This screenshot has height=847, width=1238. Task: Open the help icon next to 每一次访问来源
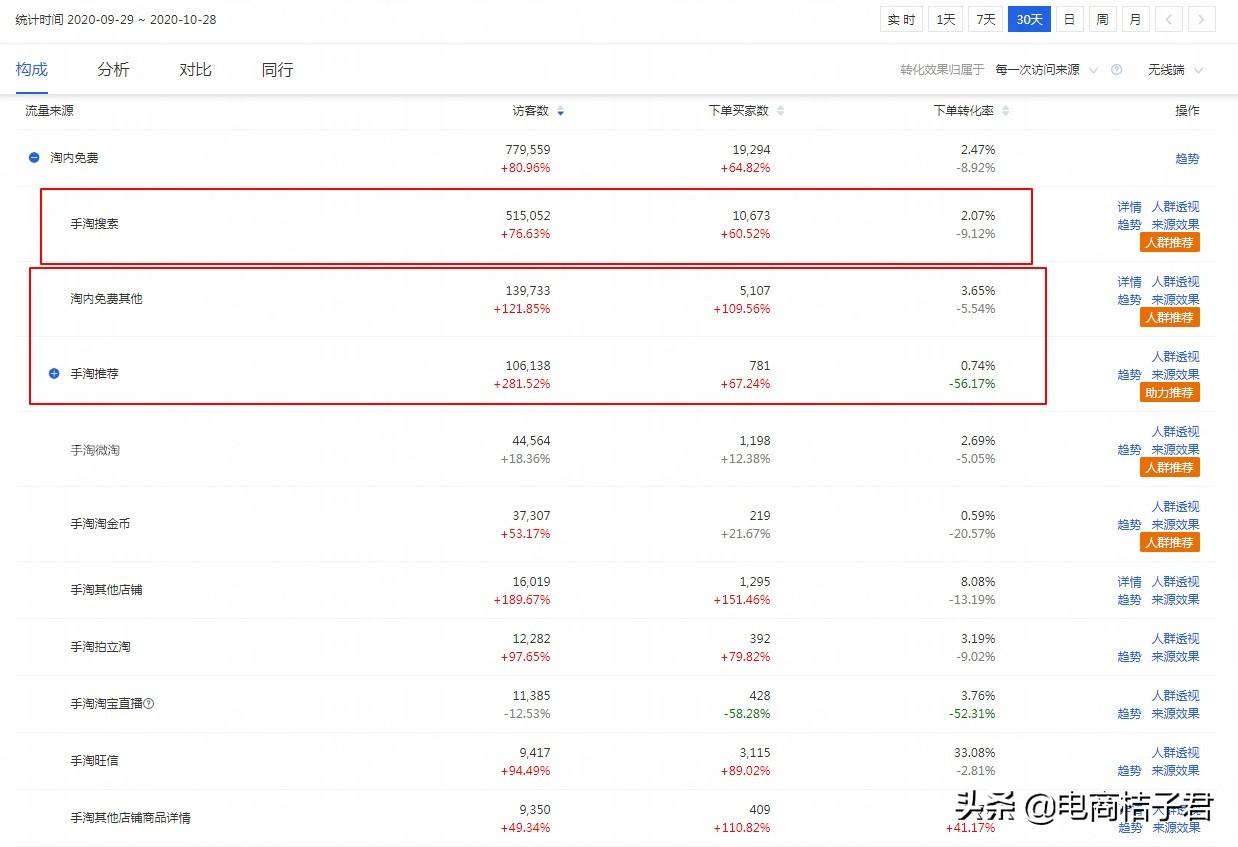(1117, 70)
